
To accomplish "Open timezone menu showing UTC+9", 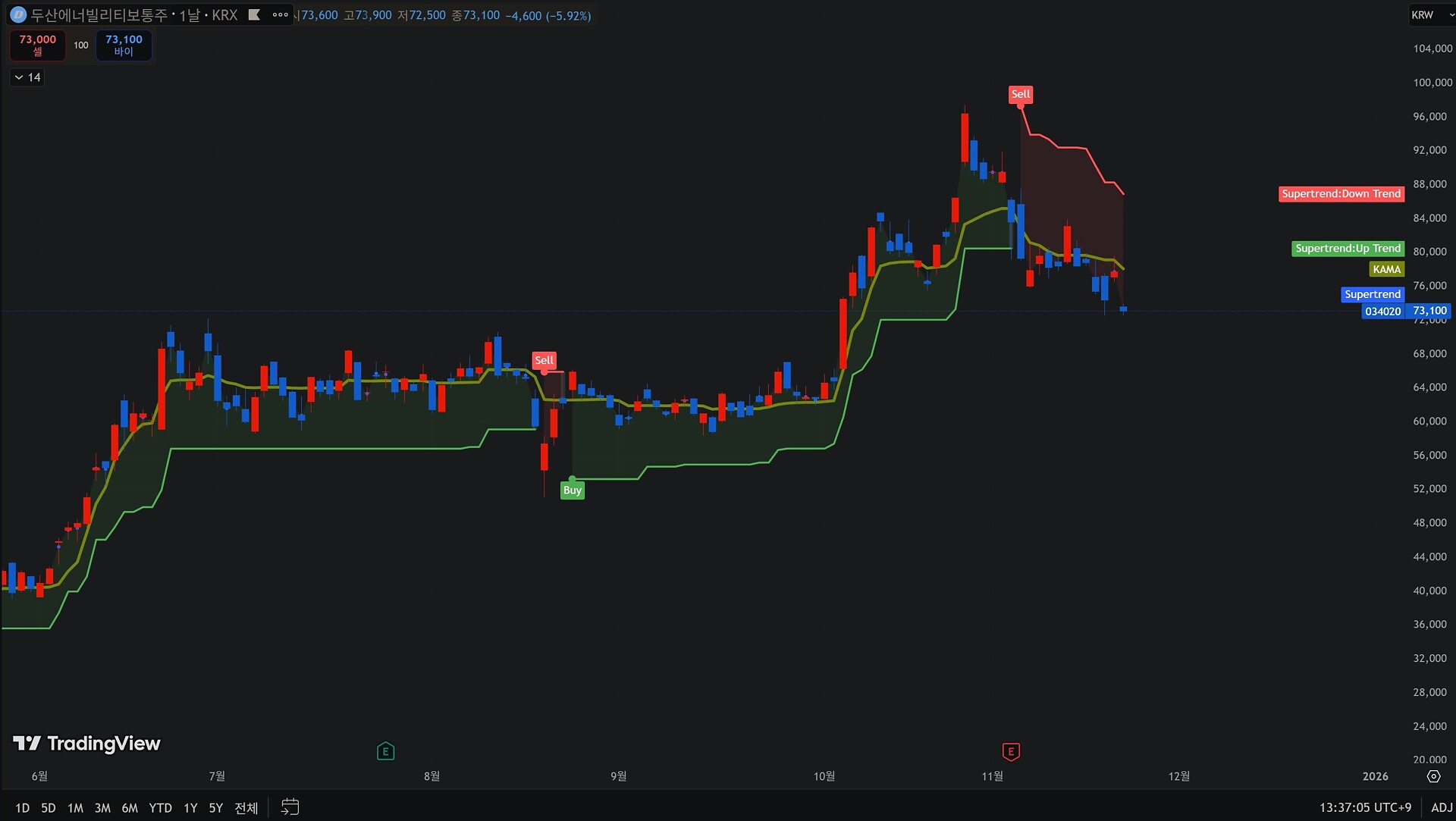I will tap(1365, 807).
